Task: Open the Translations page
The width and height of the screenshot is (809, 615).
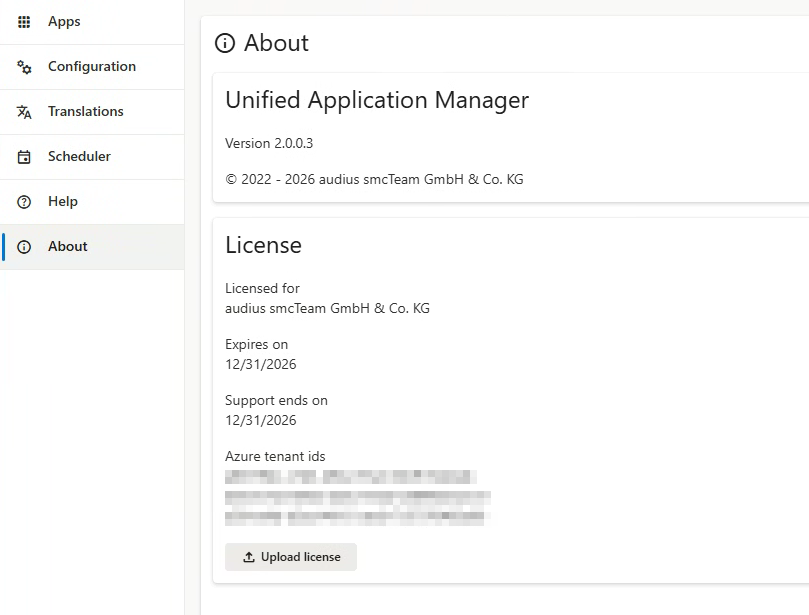Action: pyautogui.click(x=92, y=111)
